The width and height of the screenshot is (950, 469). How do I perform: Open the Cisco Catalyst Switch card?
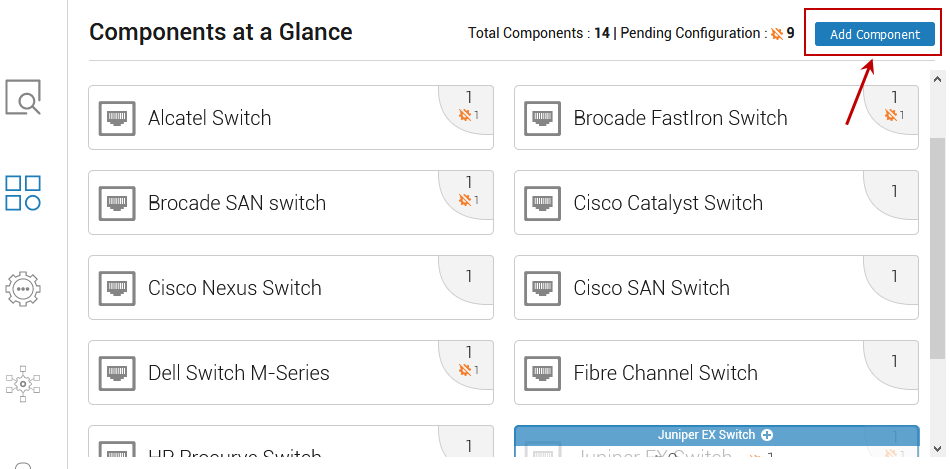coord(716,202)
